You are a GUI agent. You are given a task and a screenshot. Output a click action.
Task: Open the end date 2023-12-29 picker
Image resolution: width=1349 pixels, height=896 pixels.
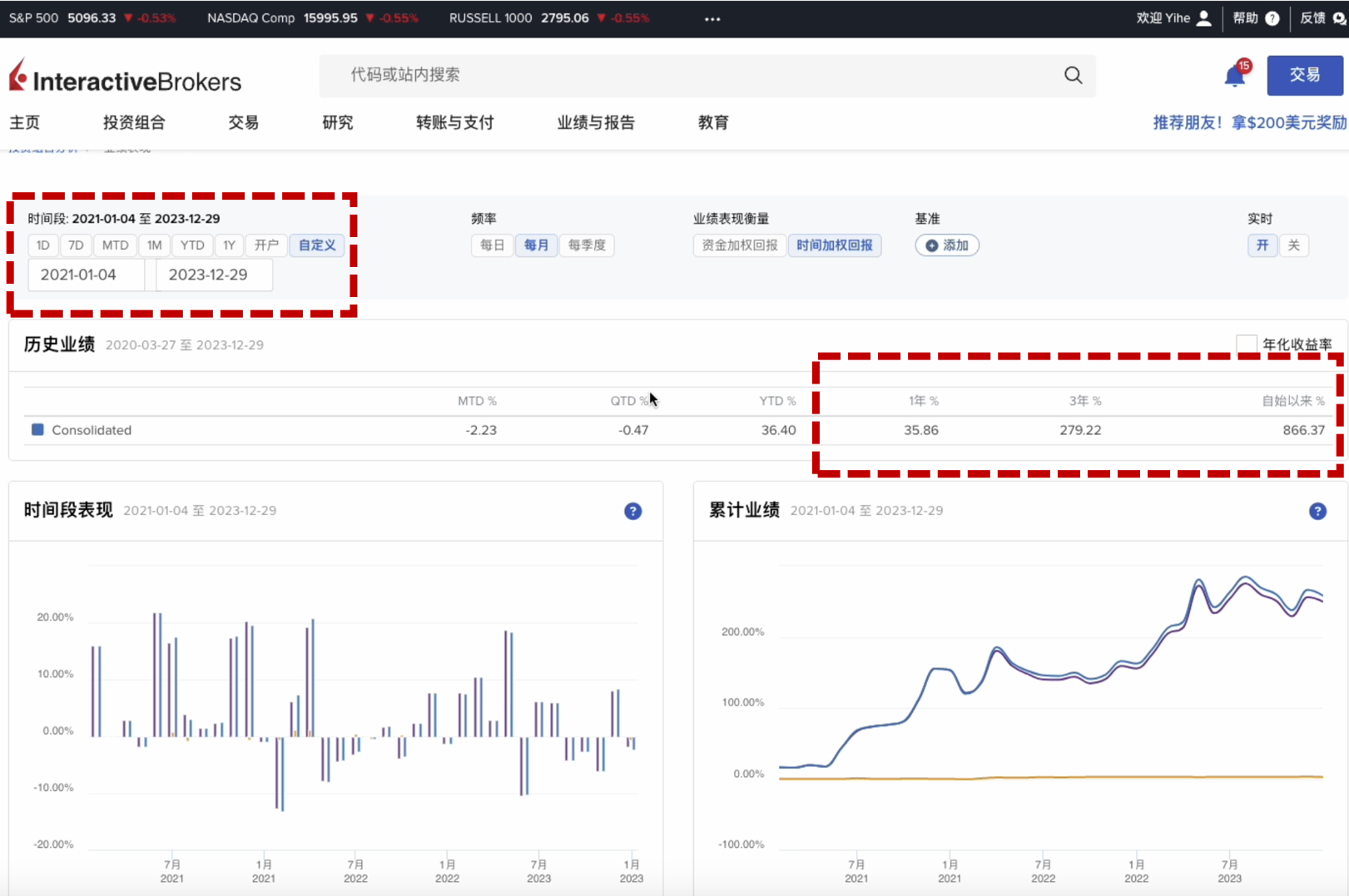tap(213, 275)
